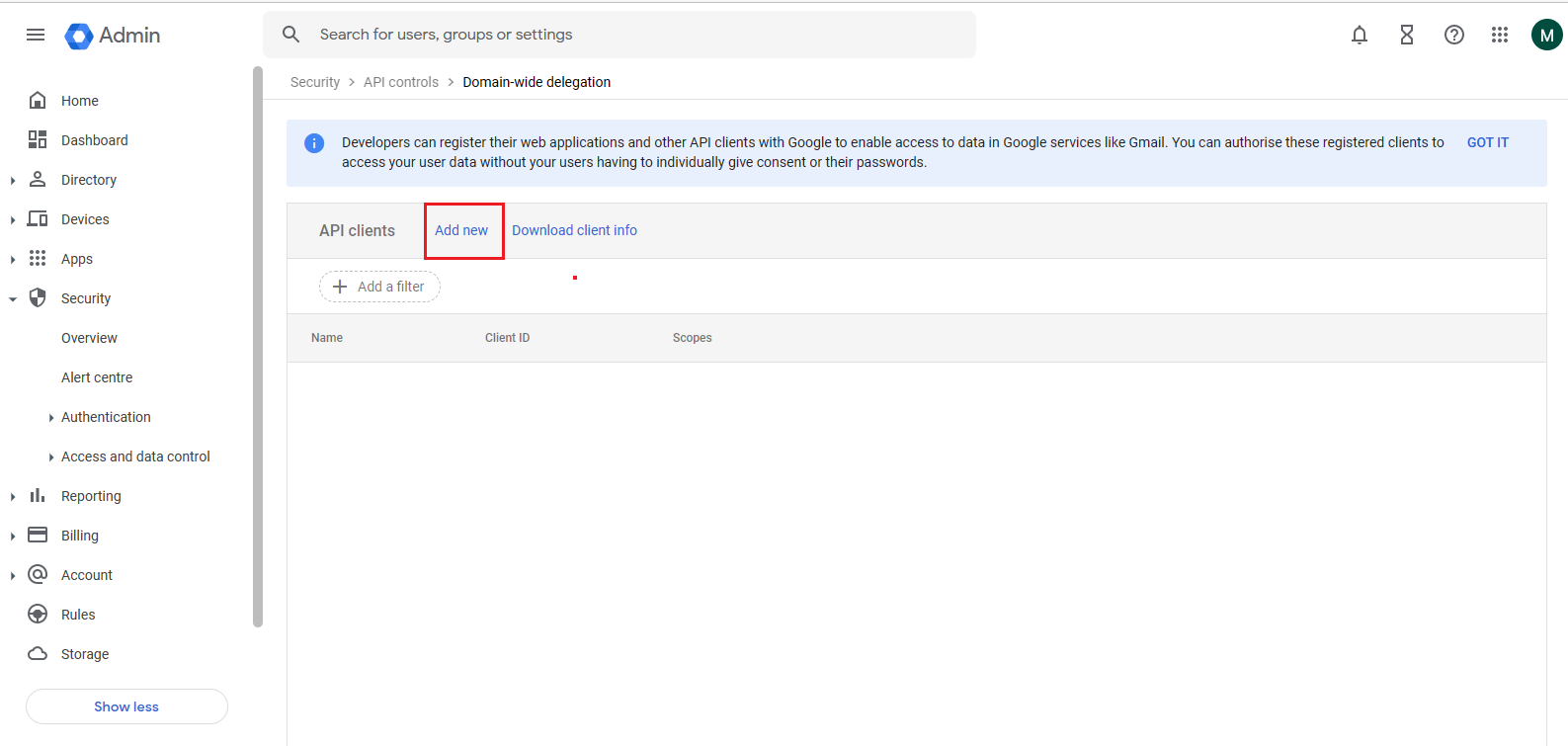Expand the Authentication submenu arrow
The image size is (1568, 746).
(51, 418)
